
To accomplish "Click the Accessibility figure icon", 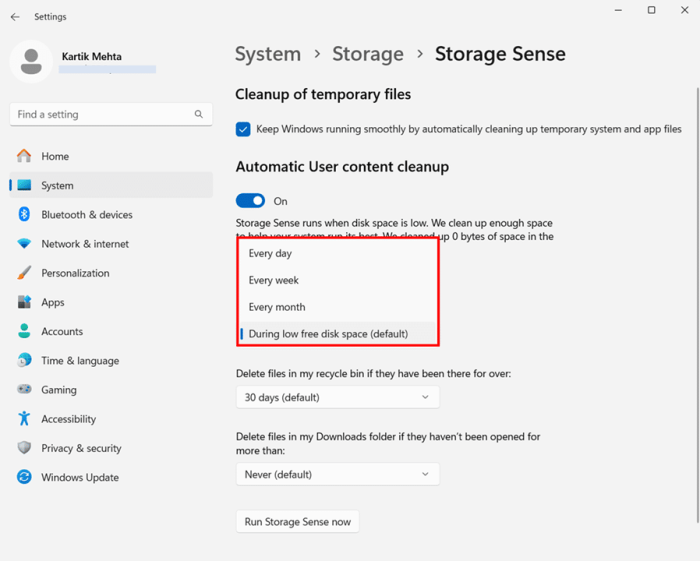I will click(24, 419).
